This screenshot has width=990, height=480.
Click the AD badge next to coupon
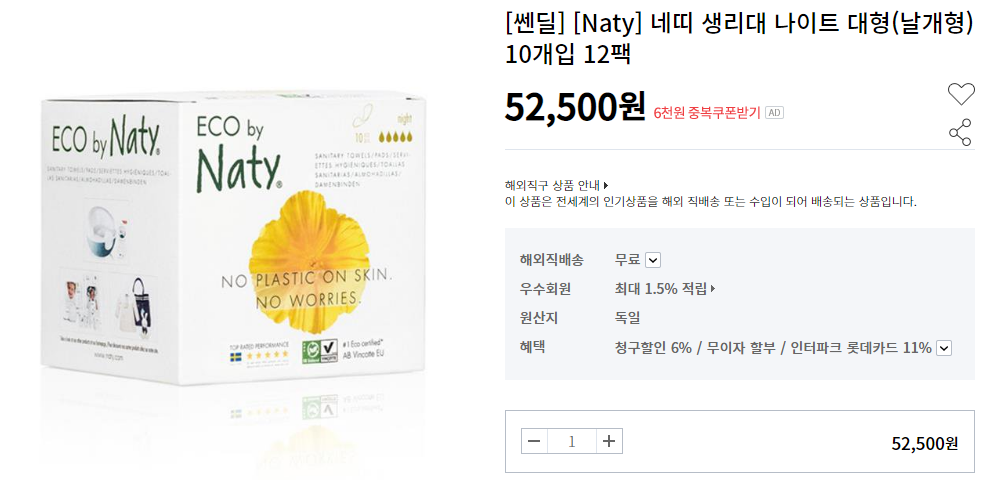pos(774,113)
